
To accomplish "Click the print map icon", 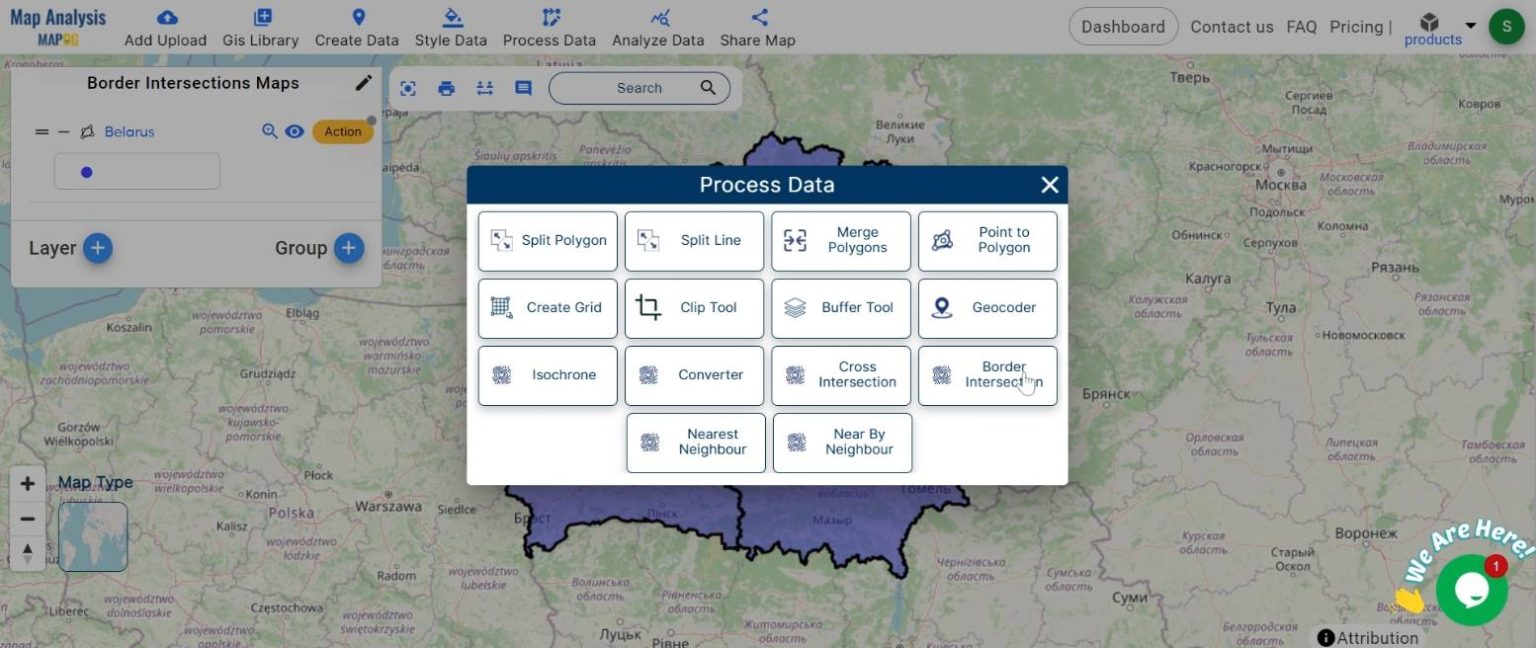I will [446, 88].
